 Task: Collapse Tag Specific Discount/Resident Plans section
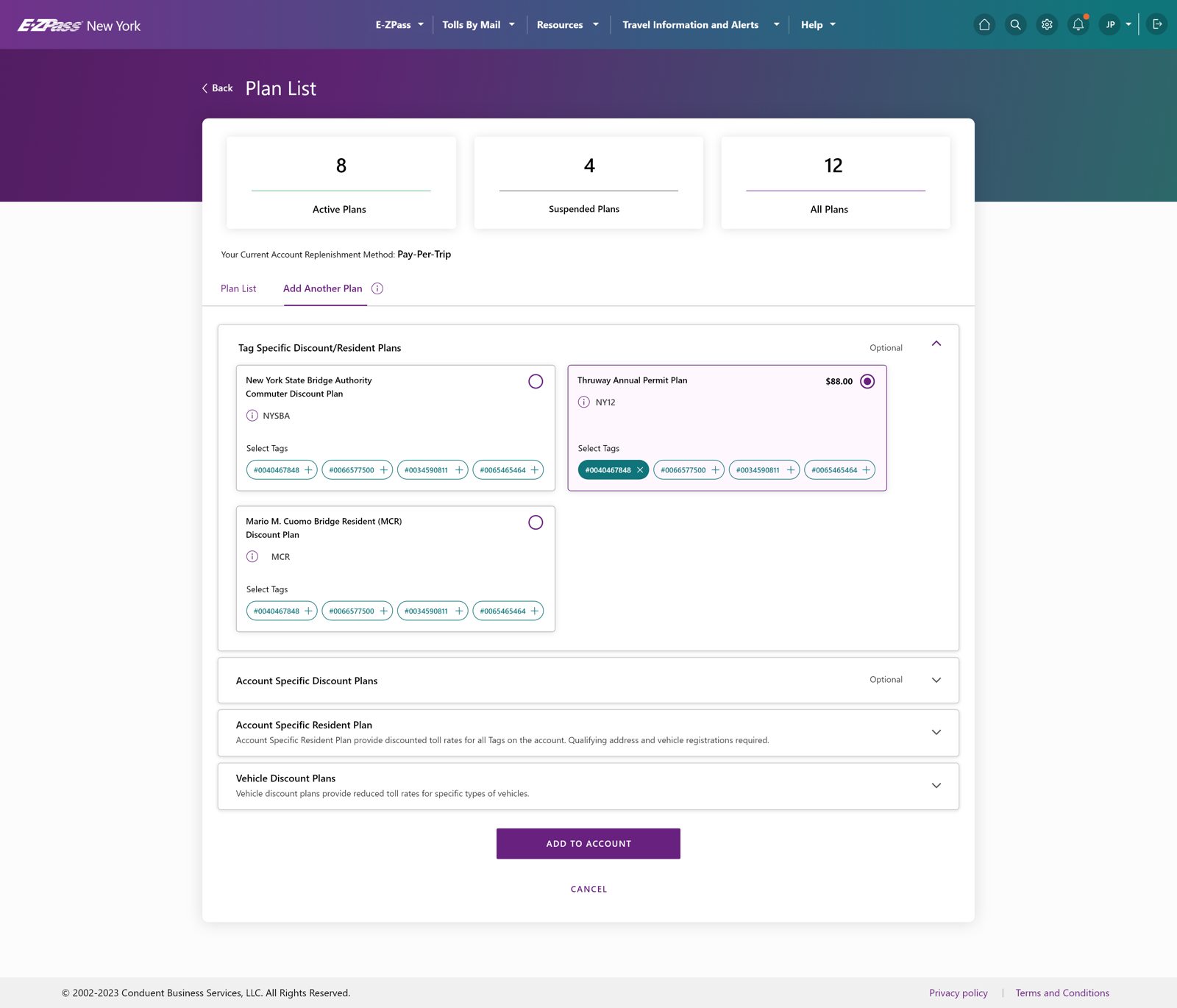(x=936, y=344)
